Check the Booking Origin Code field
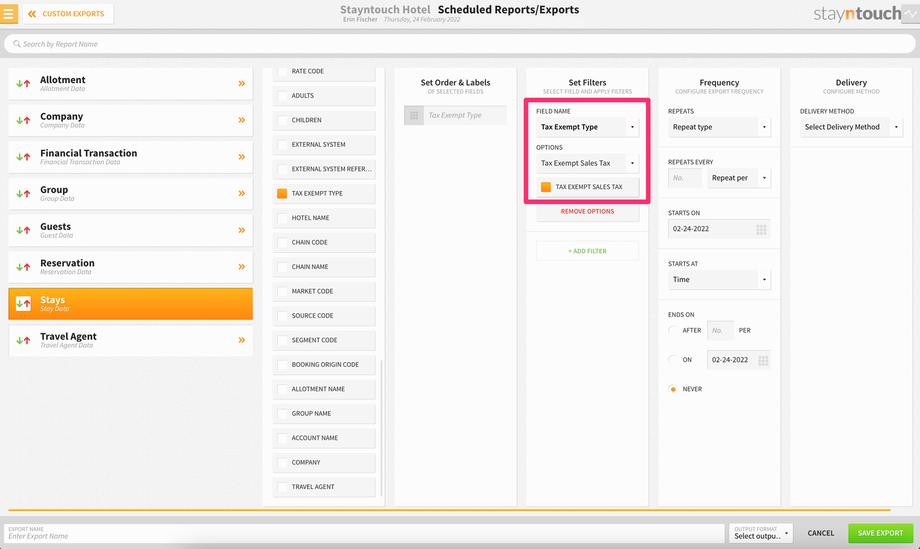Image resolution: width=920 pixels, height=549 pixels. pyautogui.click(x=282, y=365)
